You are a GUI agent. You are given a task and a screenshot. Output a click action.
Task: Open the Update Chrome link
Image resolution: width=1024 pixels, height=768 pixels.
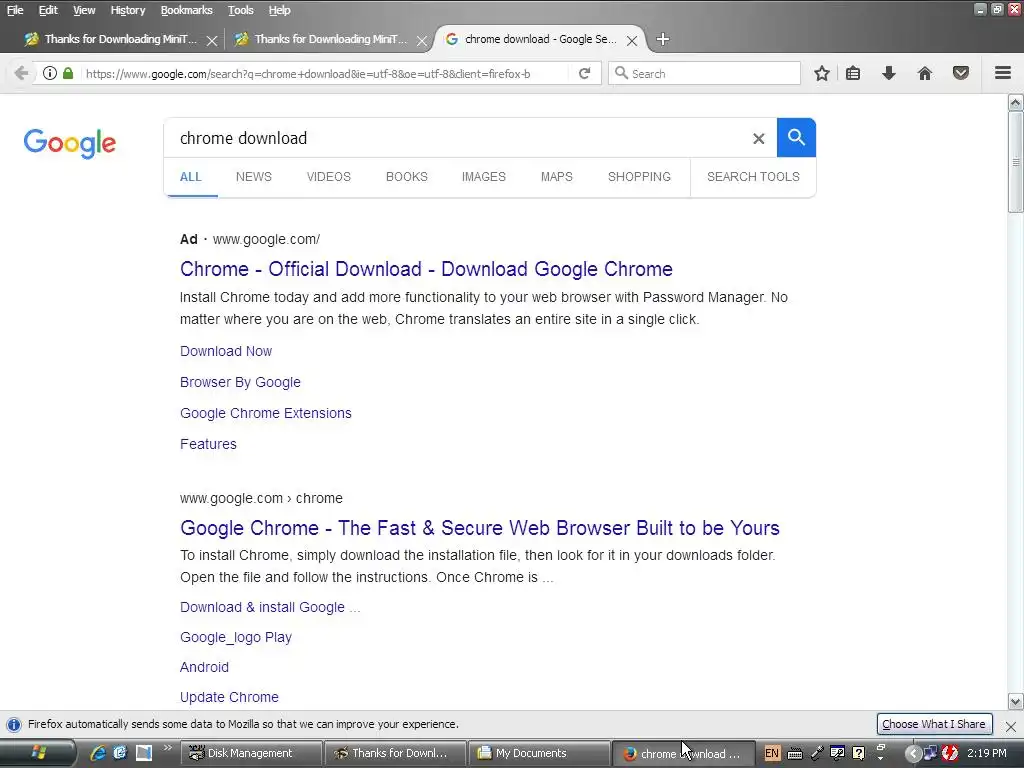[x=229, y=697]
